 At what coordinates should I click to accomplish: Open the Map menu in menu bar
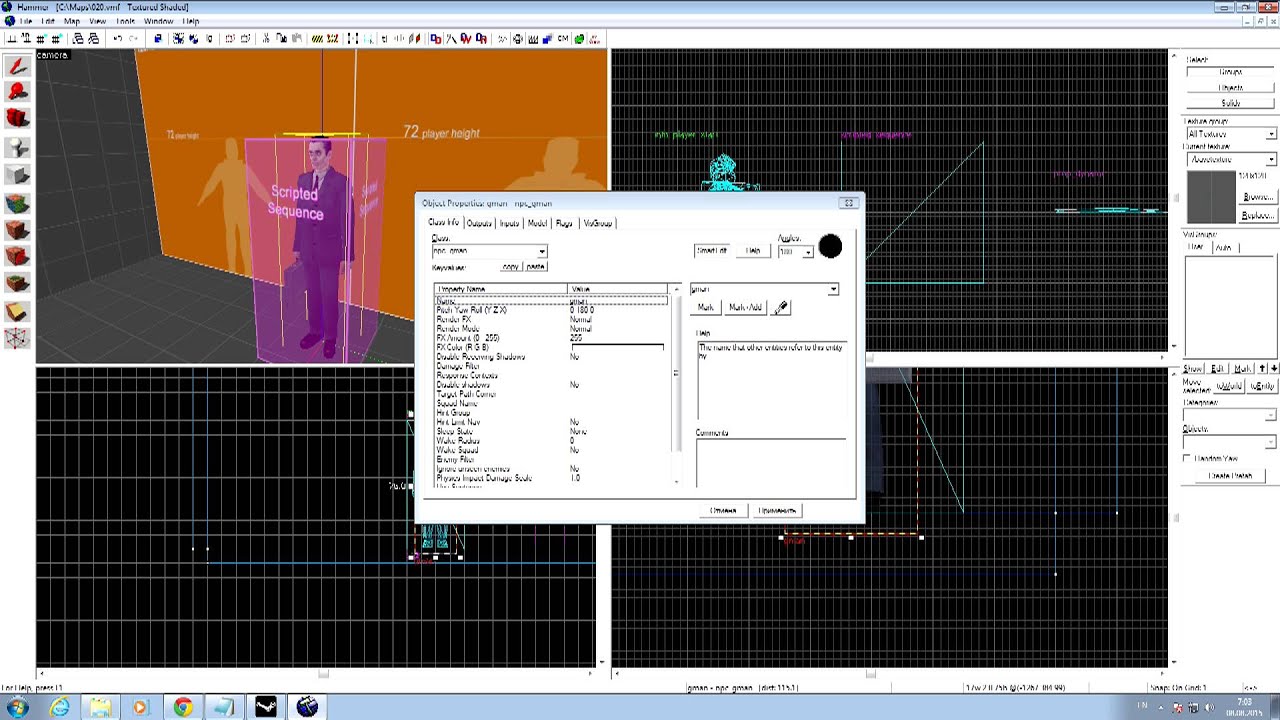coord(72,20)
